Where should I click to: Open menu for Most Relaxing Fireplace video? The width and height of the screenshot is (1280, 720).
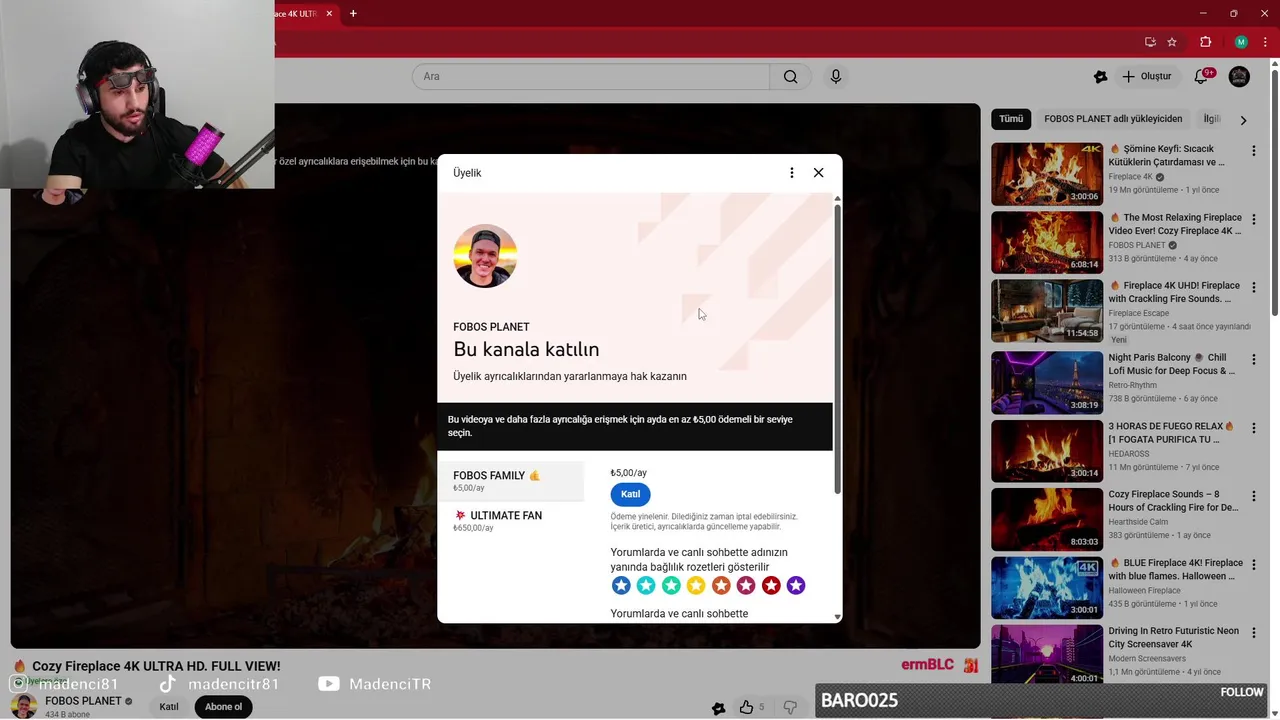click(x=1254, y=219)
